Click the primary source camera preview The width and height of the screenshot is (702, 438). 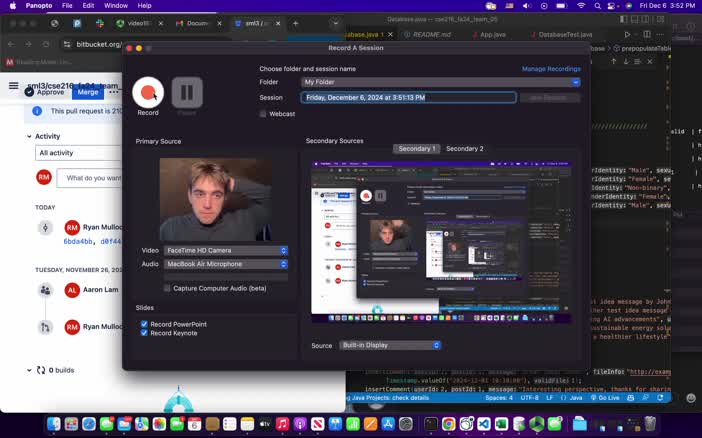tap(214, 199)
